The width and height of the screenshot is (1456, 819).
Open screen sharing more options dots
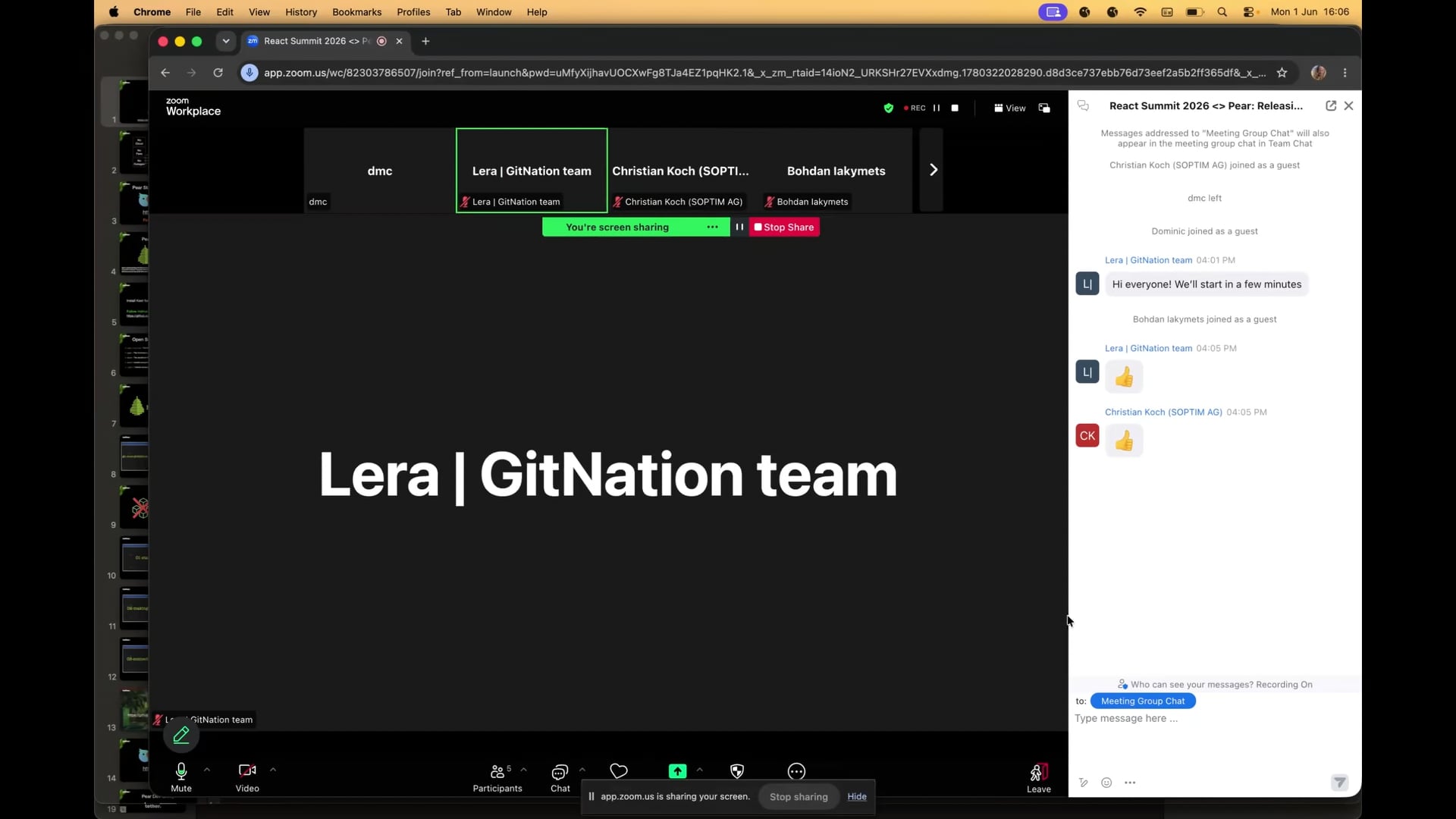(x=712, y=227)
